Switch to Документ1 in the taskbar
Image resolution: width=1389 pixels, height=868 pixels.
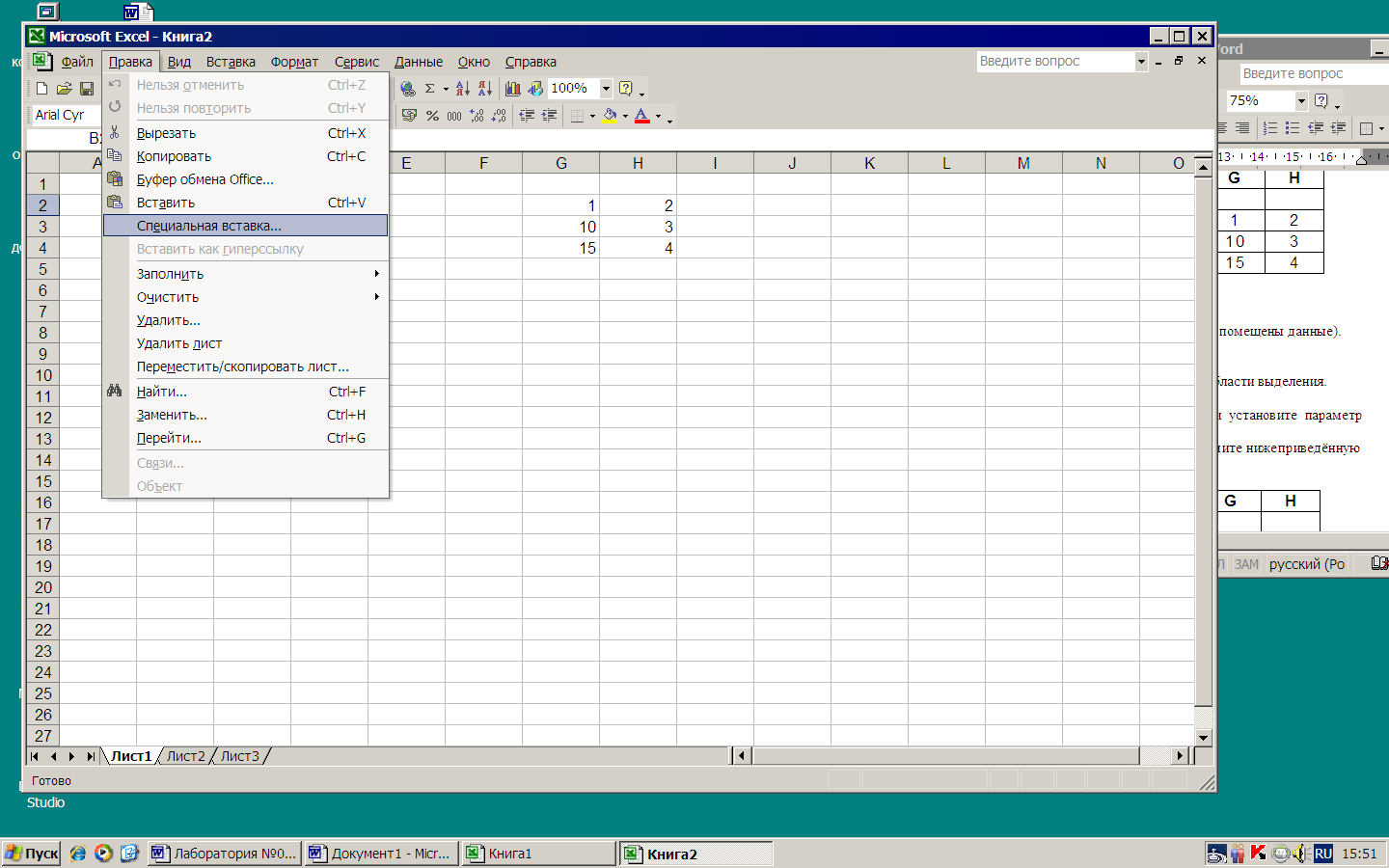click(x=380, y=854)
